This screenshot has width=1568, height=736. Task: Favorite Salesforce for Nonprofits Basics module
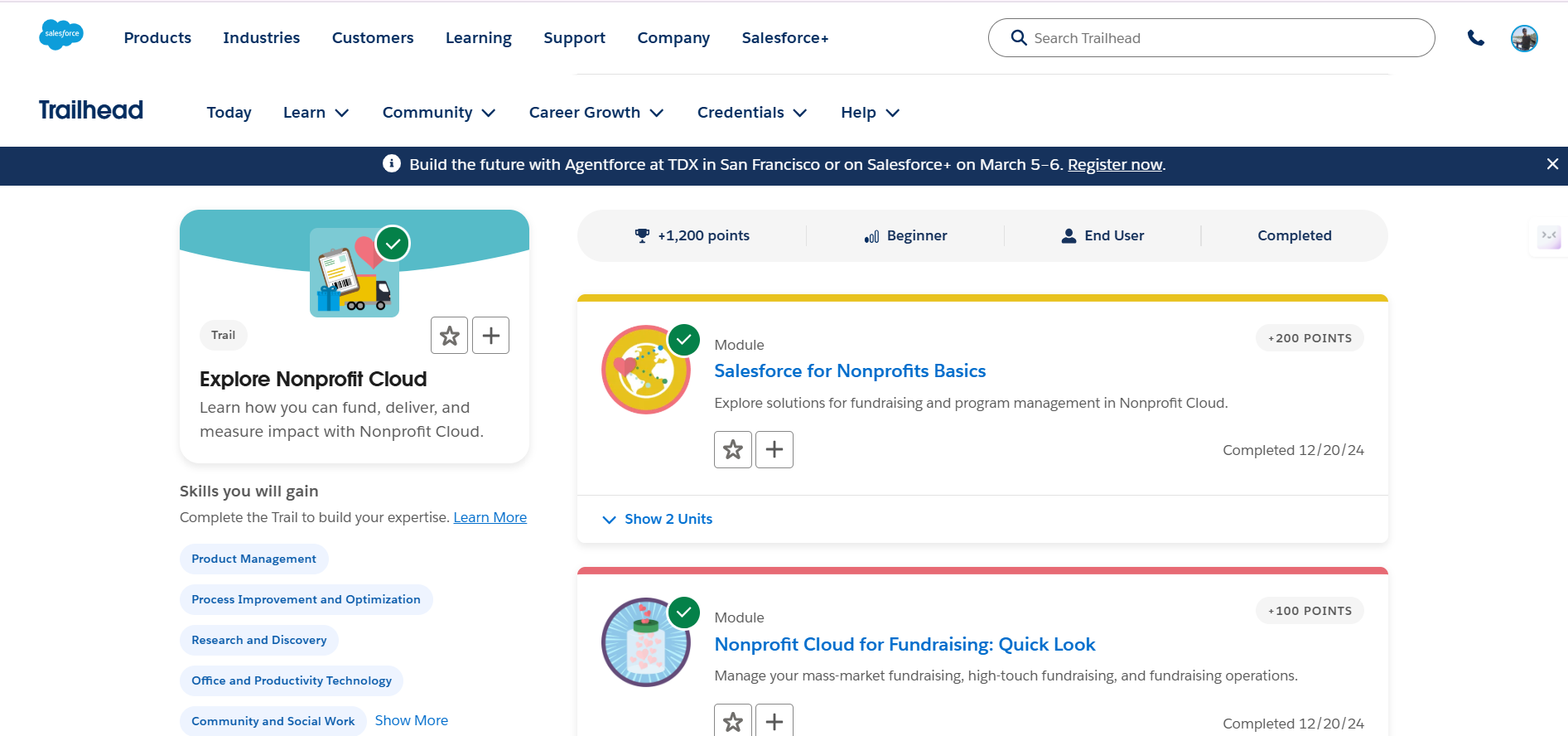733,449
